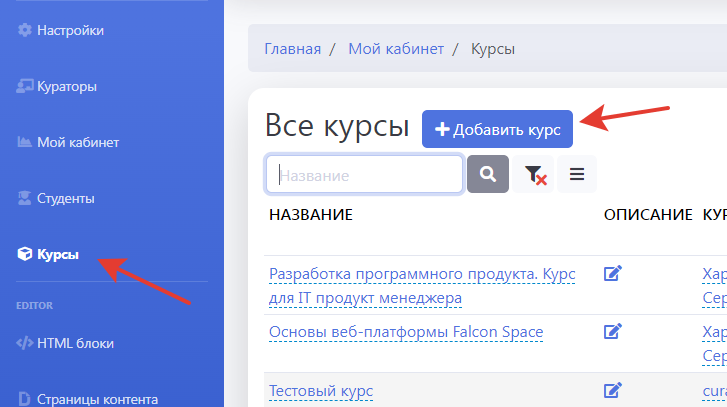Click Мой кабинет breadcrumb link
Screen dimensions: 727x407
pyautogui.click(x=395, y=49)
